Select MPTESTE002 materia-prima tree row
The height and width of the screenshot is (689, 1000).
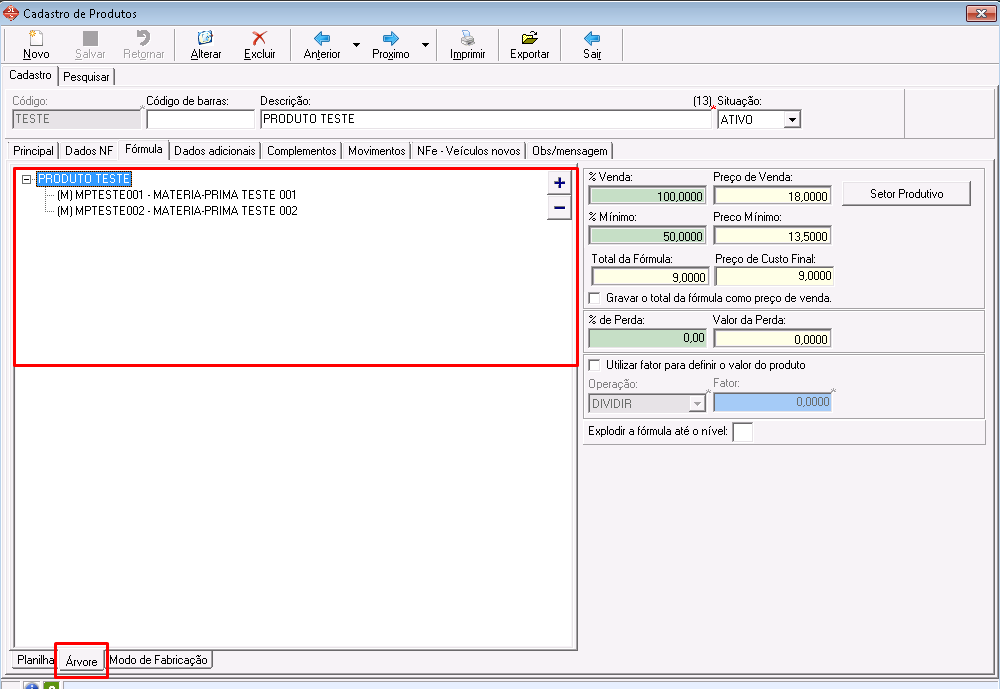click(x=177, y=211)
